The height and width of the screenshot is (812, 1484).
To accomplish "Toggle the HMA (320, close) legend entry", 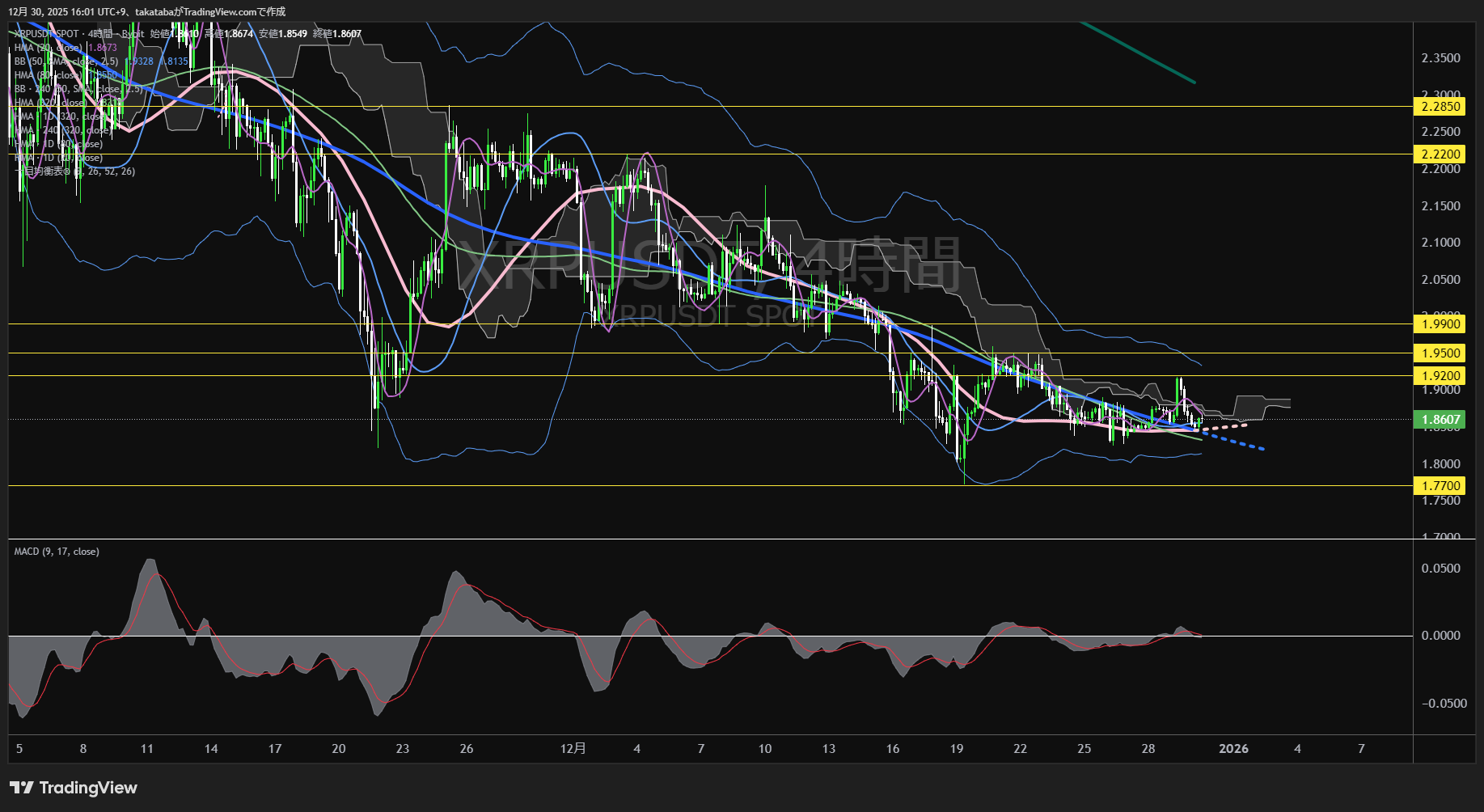I will [x=50, y=103].
